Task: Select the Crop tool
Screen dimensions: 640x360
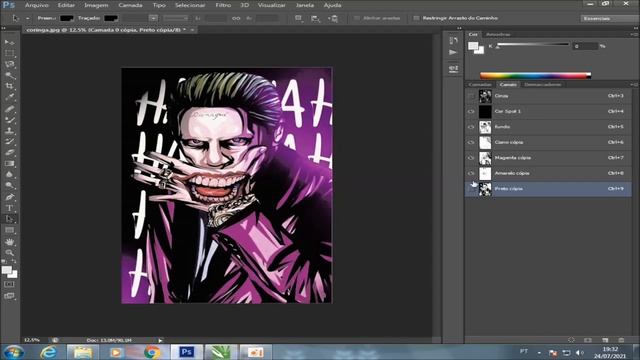Action: (x=9, y=86)
